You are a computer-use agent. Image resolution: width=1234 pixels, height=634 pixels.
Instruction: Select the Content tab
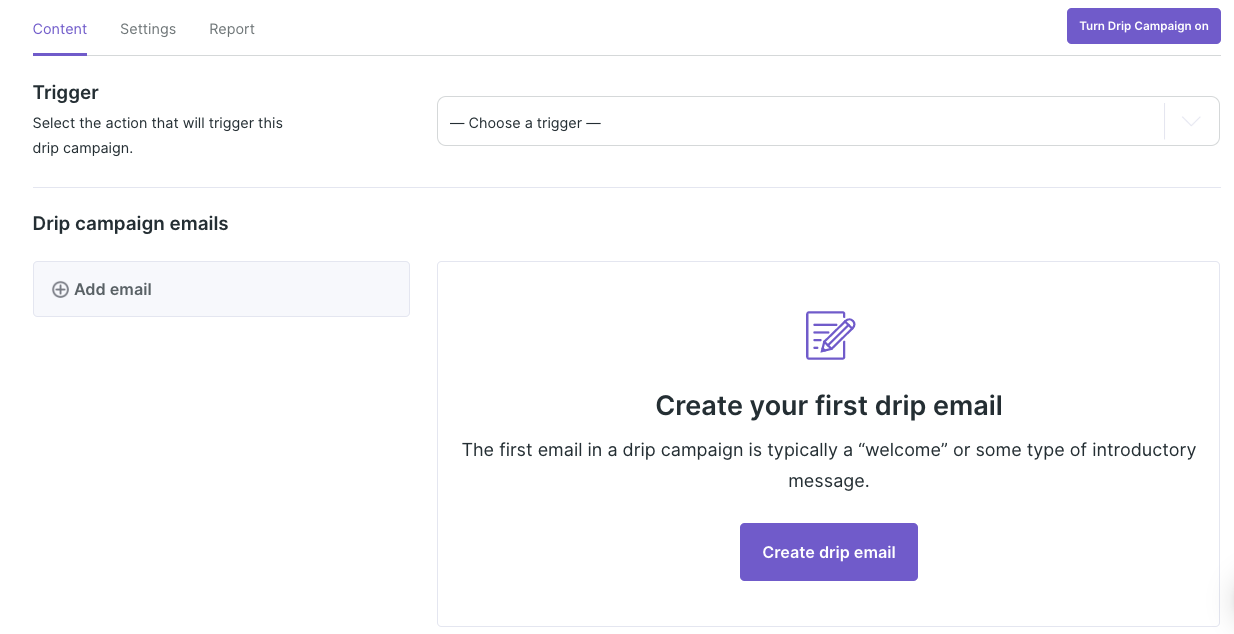point(59,29)
